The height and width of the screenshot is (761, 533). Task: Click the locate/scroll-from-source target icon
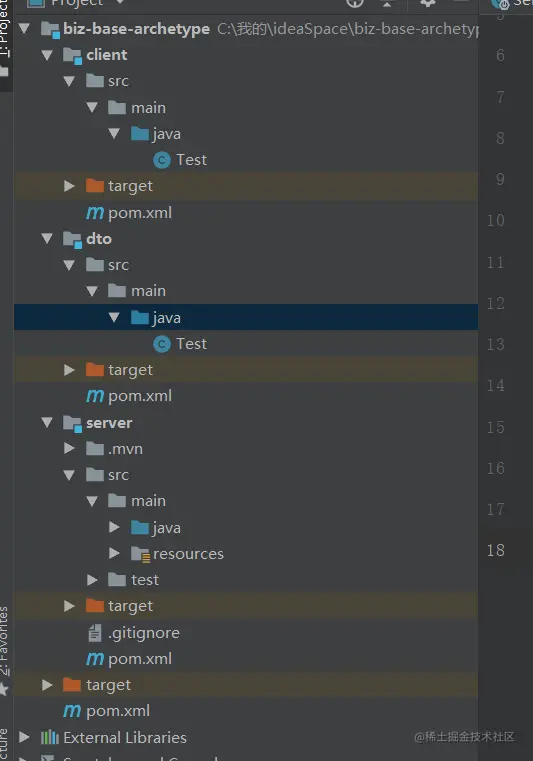pos(355,2)
